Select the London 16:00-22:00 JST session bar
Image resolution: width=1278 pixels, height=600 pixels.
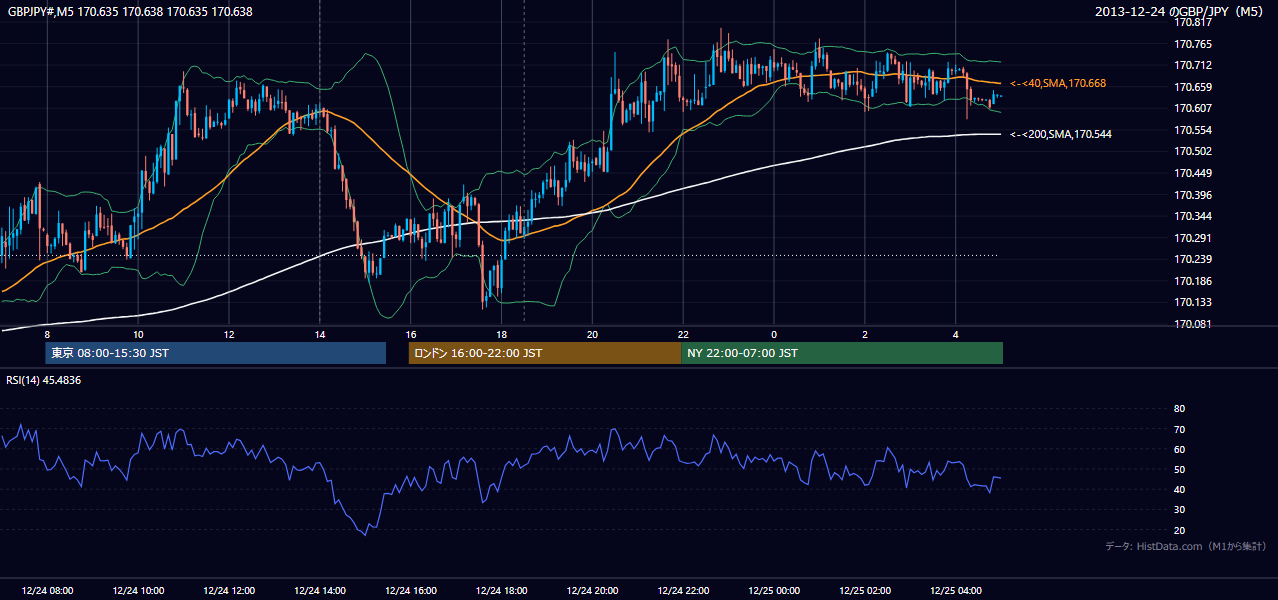point(545,353)
